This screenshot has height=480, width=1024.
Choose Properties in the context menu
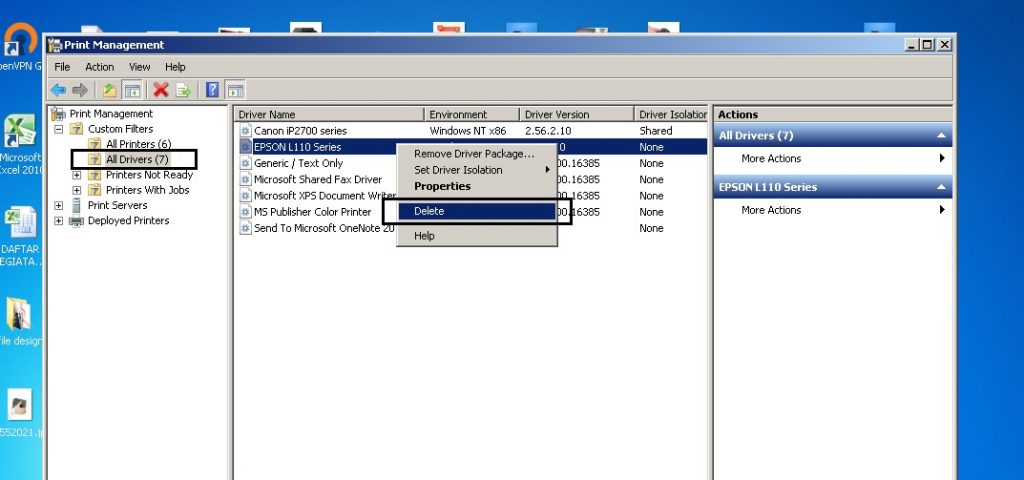point(477,186)
